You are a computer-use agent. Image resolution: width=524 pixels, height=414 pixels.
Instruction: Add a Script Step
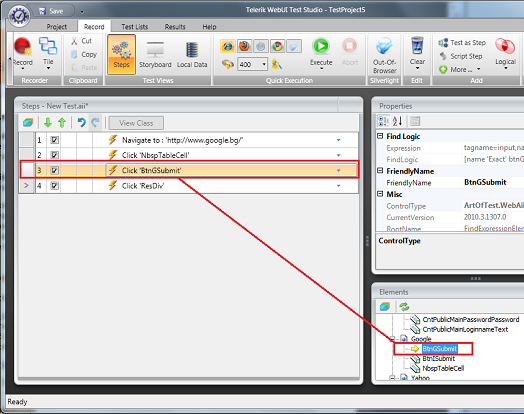pyautogui.click(x=461, y=56)
